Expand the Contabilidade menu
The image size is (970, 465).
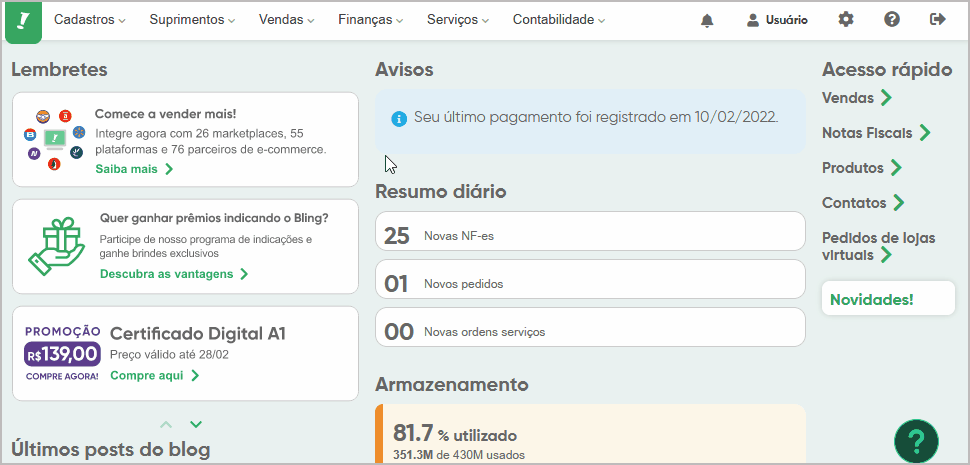[559, 20]
